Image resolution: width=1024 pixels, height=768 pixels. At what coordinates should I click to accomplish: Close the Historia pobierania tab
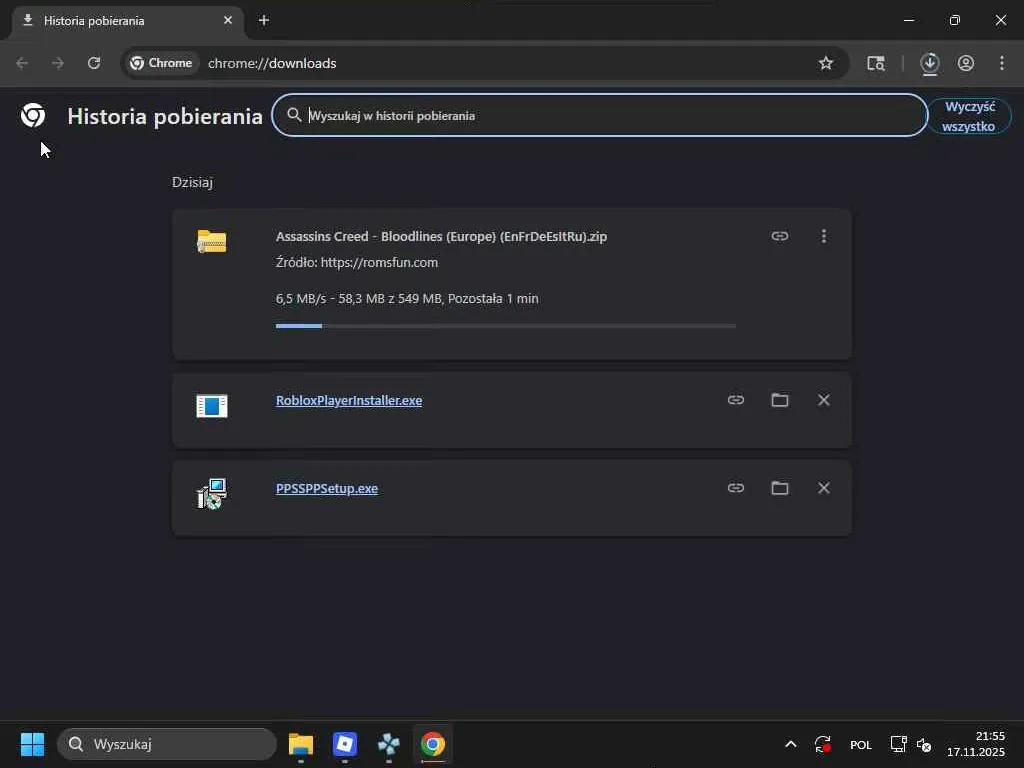(x=228, y=20)
